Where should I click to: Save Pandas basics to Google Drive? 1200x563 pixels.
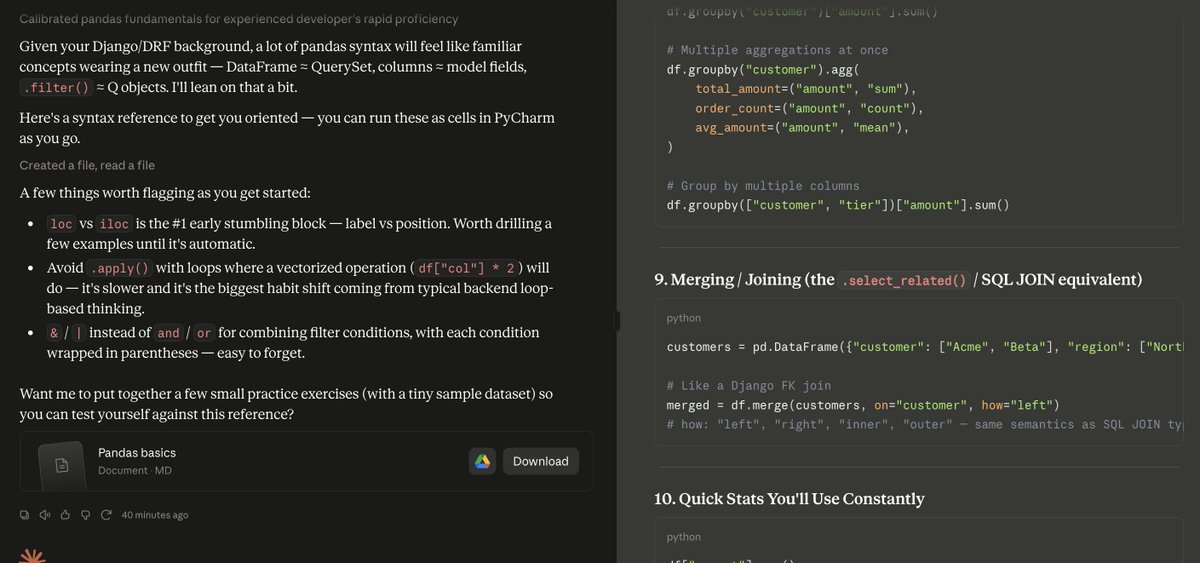tap(482, 461)
